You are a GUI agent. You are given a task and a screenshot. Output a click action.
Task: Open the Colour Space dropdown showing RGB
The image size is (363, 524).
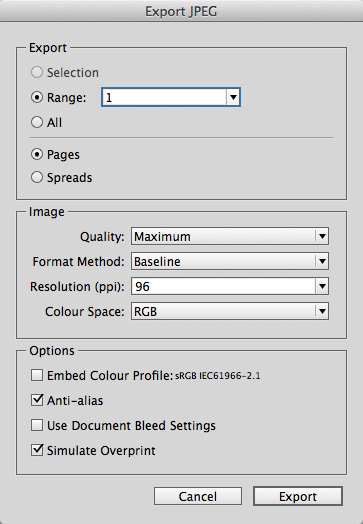(x=230, y=311)
